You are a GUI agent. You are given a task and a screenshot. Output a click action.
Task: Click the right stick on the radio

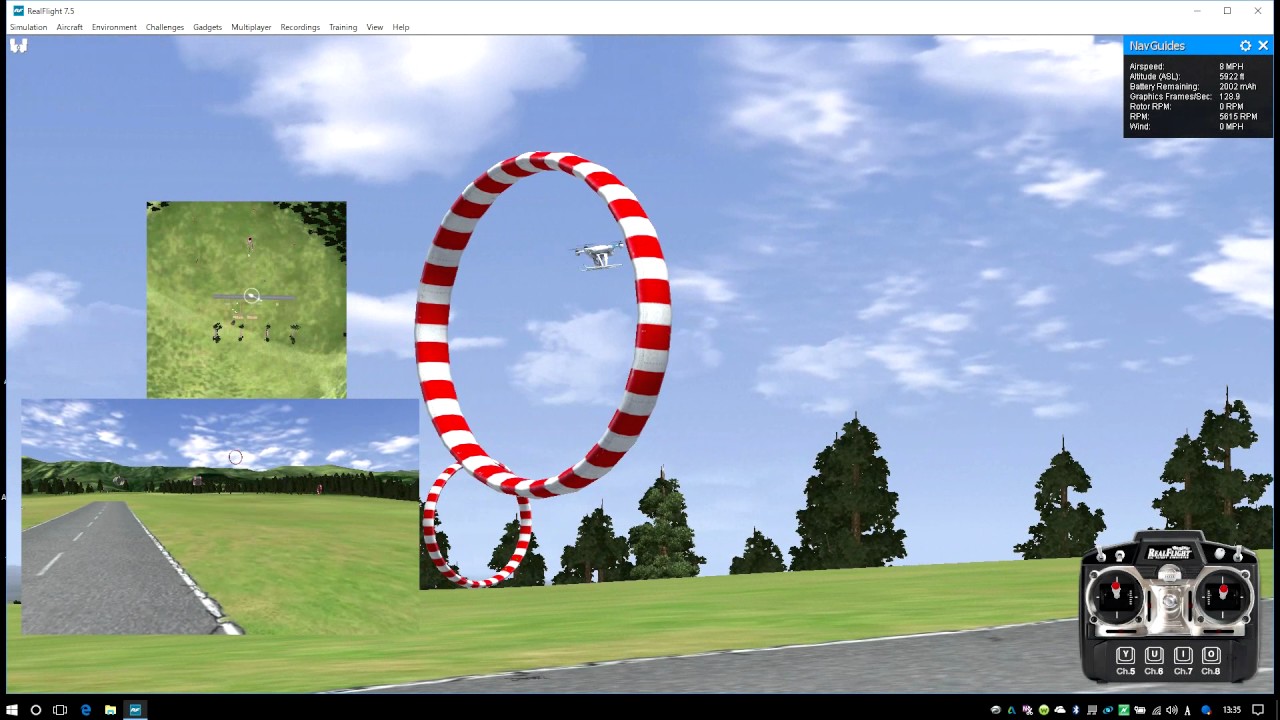[x=1222, y=594]
